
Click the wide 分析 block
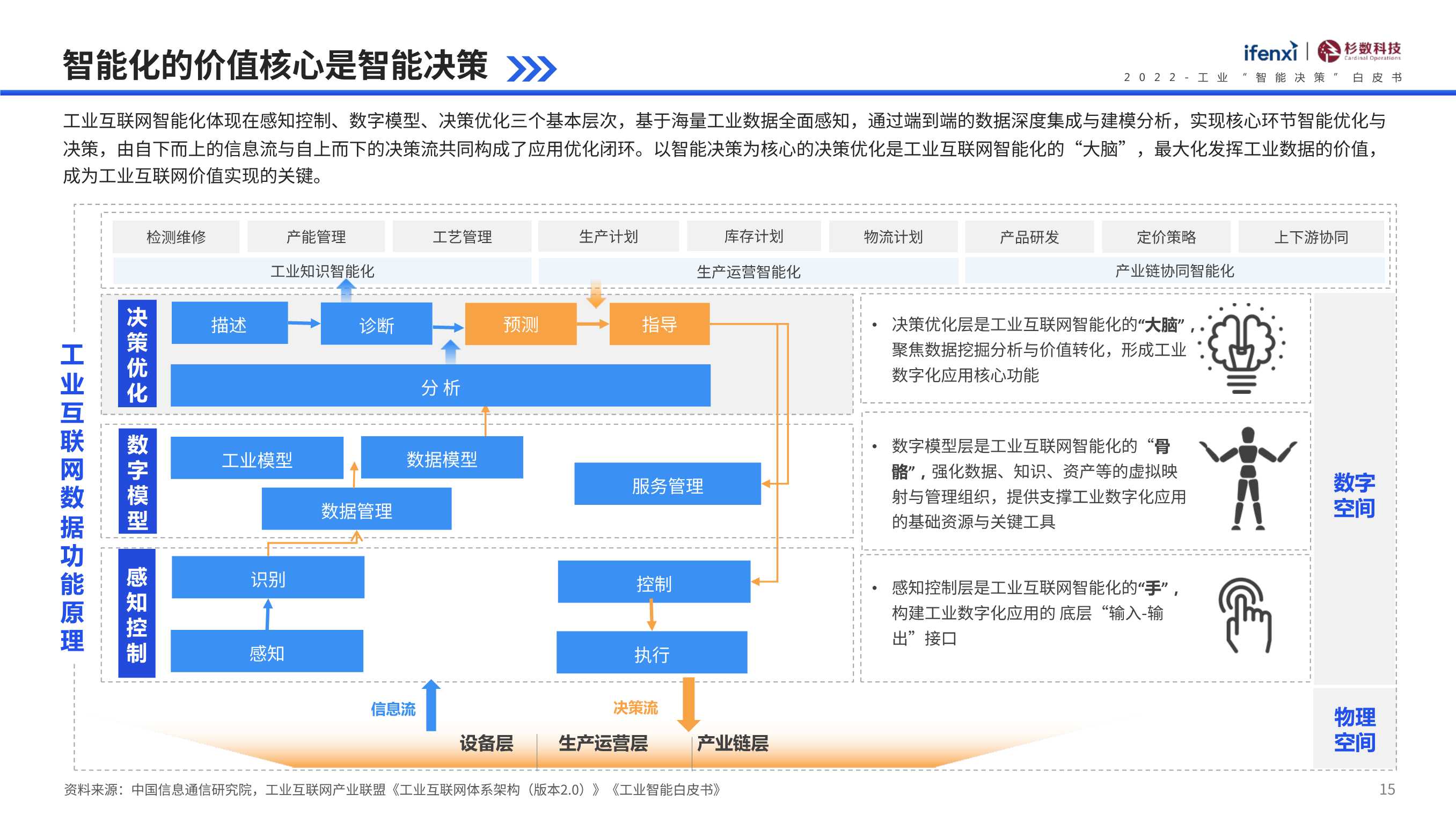[x=440, y=386]
